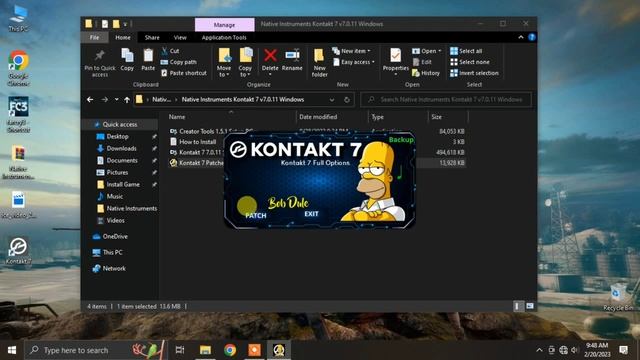Open the File tab

coord(94,38)
